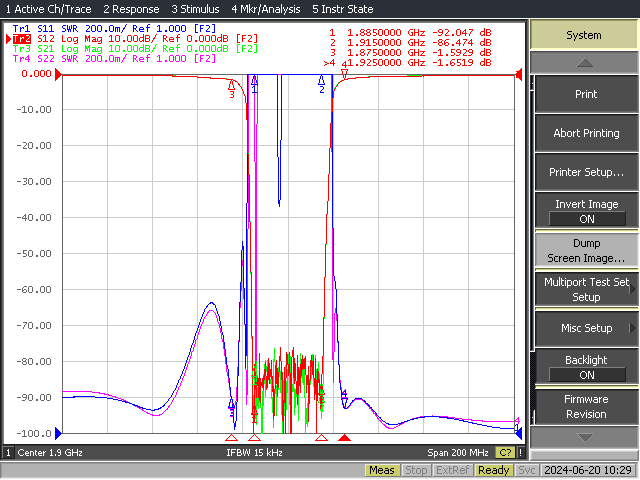Select trace Tr1 S11 SWR label
Viewport: 640px width, 480px height.
114,29
